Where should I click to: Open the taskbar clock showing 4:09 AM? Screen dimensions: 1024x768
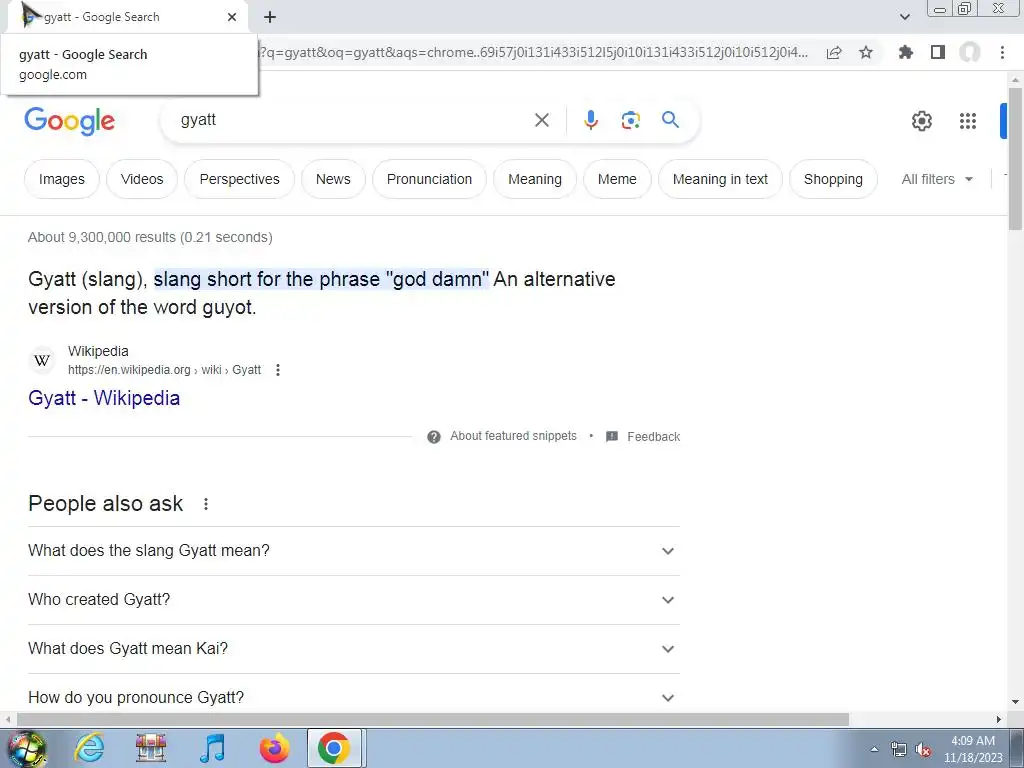(973, 749)
